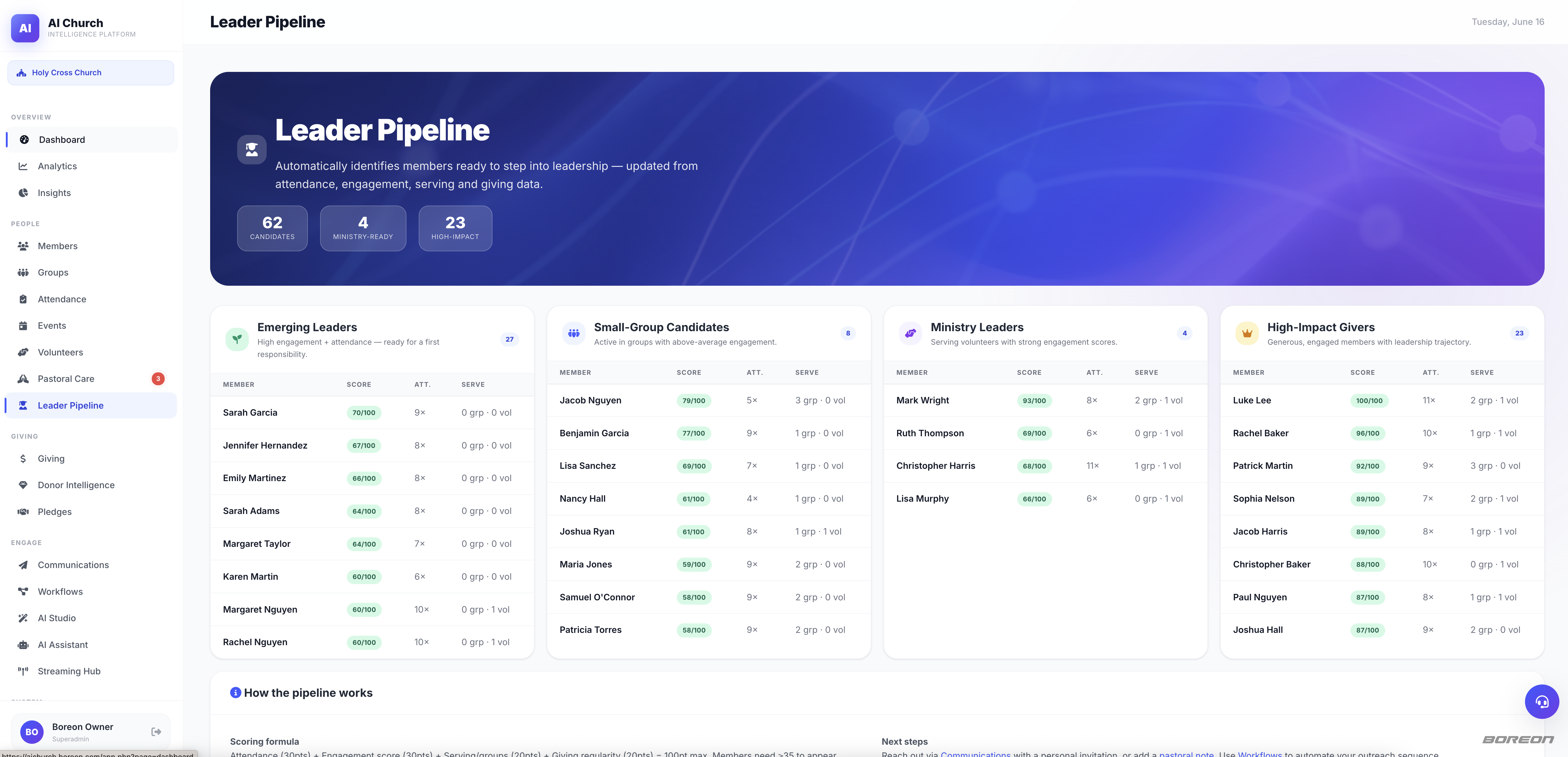Select Lisa Murphy row
Screen dimensions: 1568x757
1045,499
